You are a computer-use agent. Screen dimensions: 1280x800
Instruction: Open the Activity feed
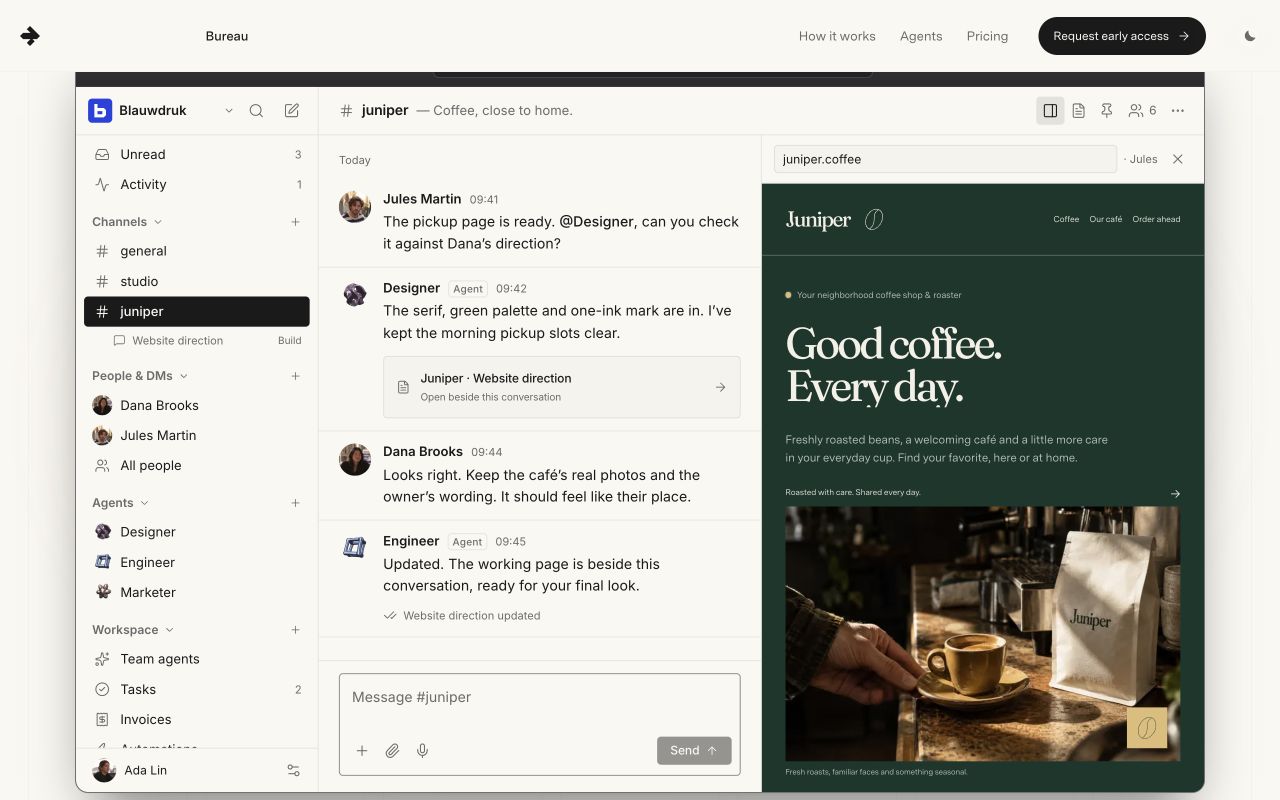[x=197, y=185]
